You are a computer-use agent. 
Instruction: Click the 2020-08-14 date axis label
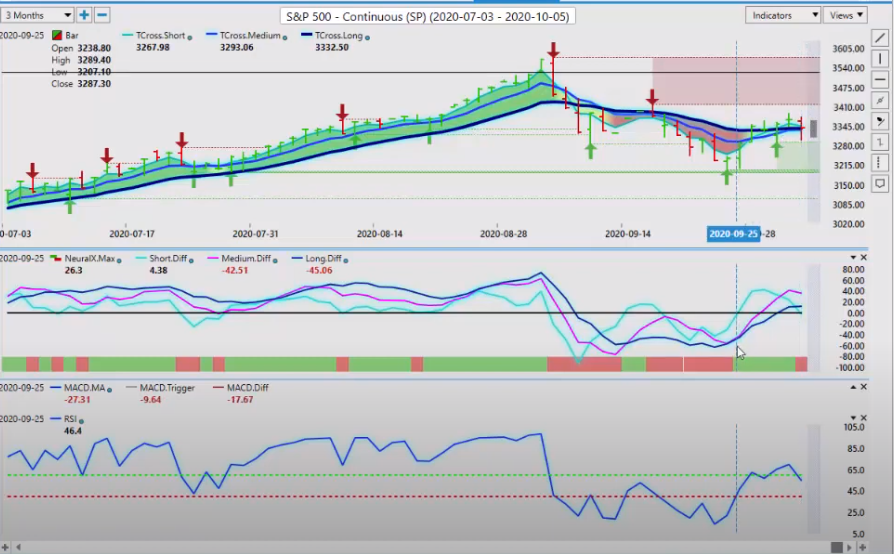click(x=379, y=234)
